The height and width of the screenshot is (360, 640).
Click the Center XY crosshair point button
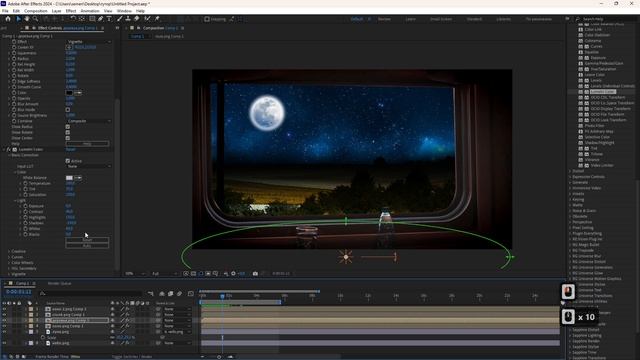point(69,47)
